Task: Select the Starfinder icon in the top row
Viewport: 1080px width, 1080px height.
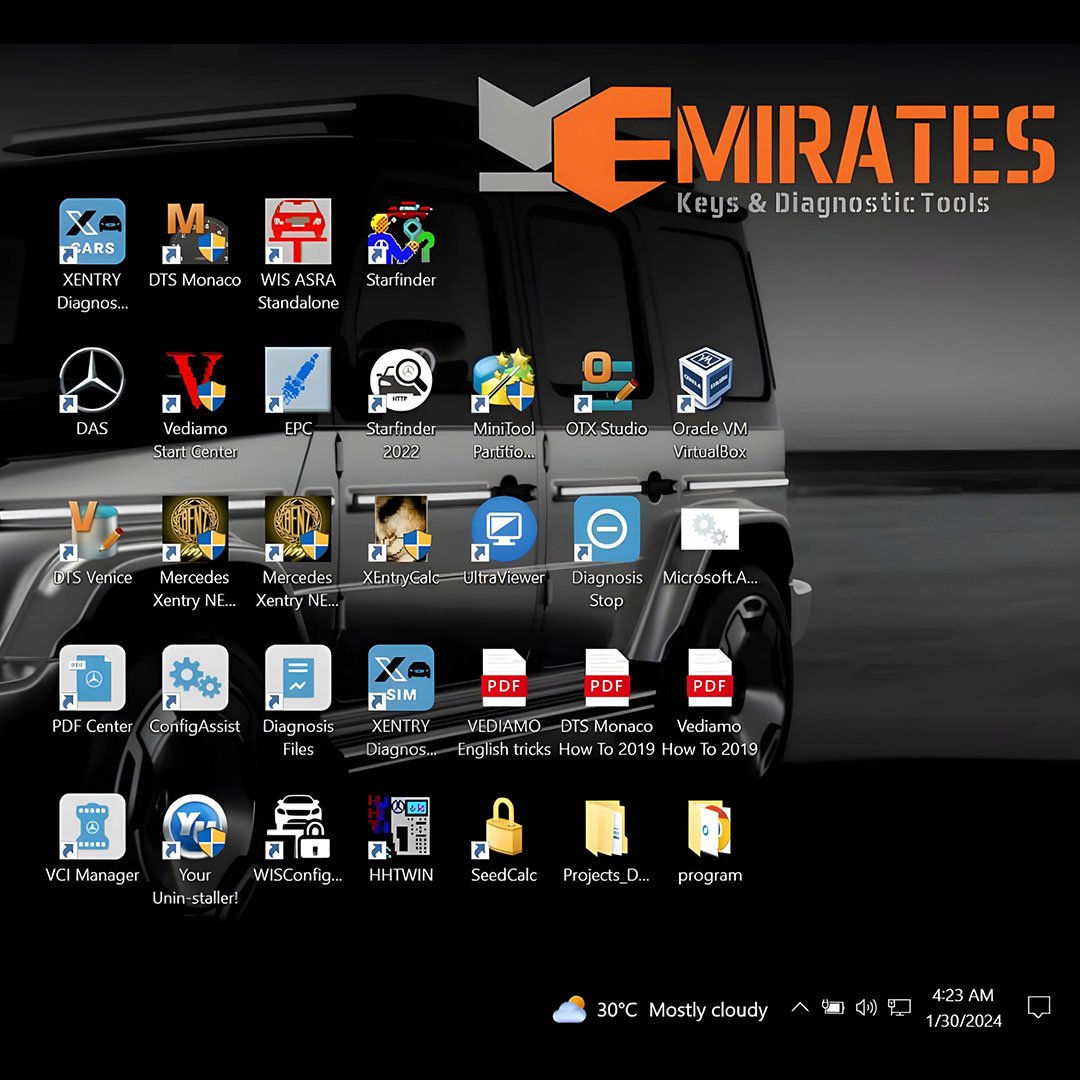Action: pyautogui.click(x=401, y=232)
